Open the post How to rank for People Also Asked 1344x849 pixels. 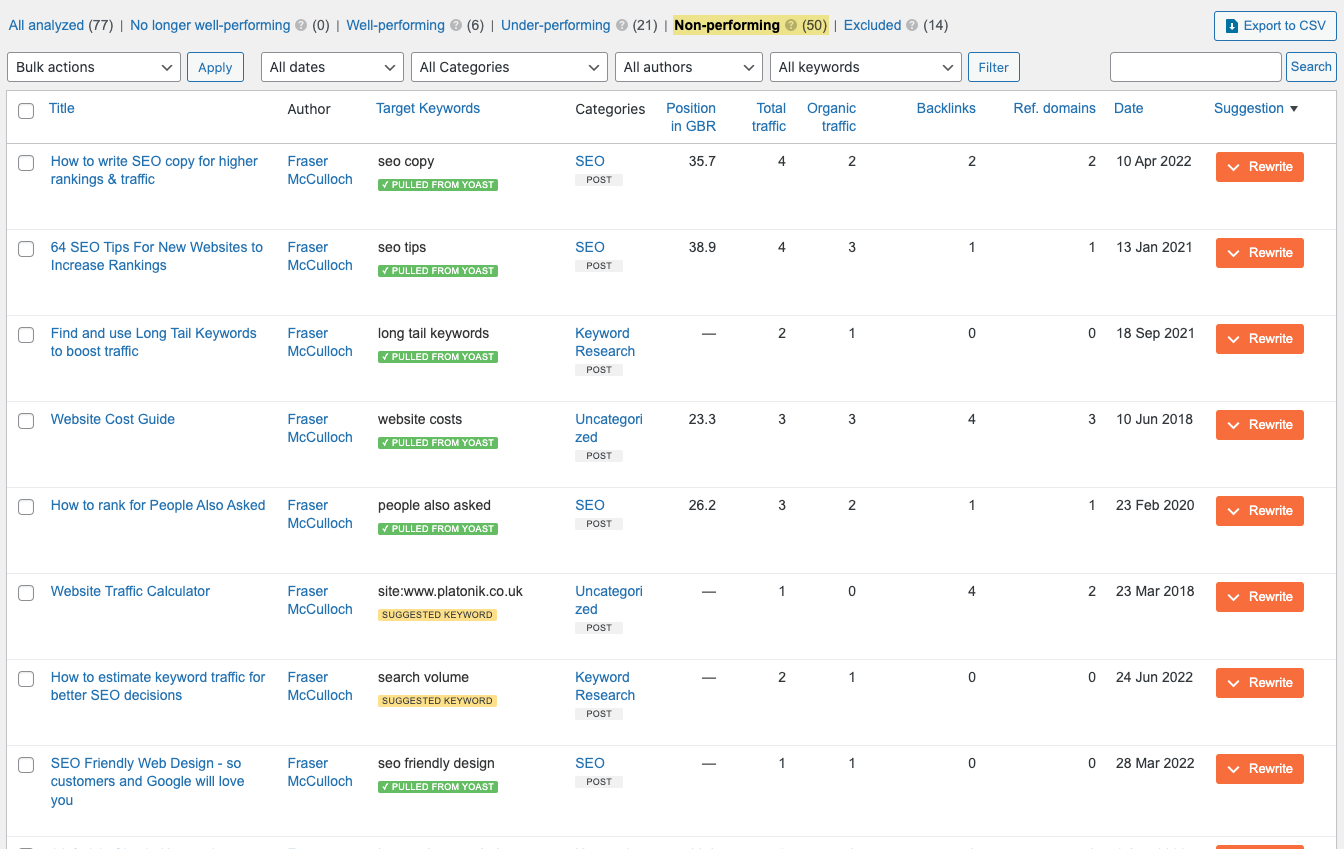click(157, 505)
